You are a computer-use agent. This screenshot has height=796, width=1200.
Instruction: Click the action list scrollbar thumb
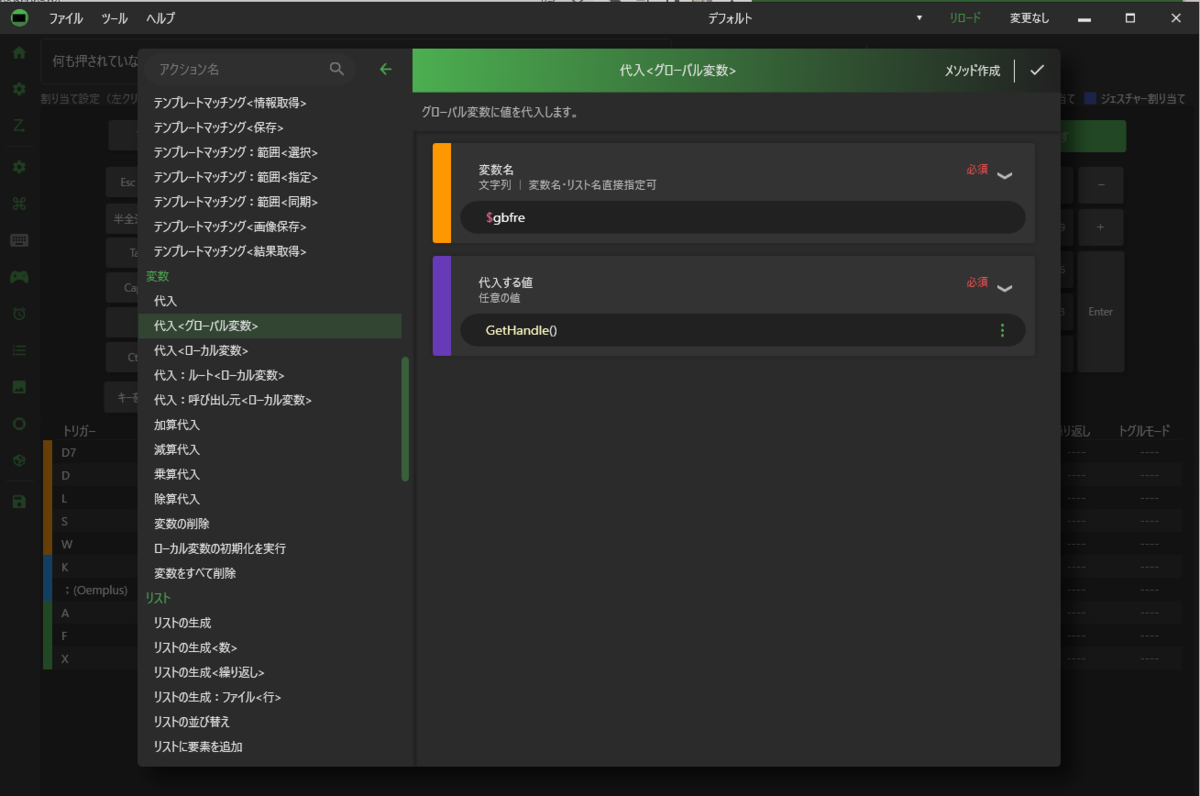coord(405,419)
